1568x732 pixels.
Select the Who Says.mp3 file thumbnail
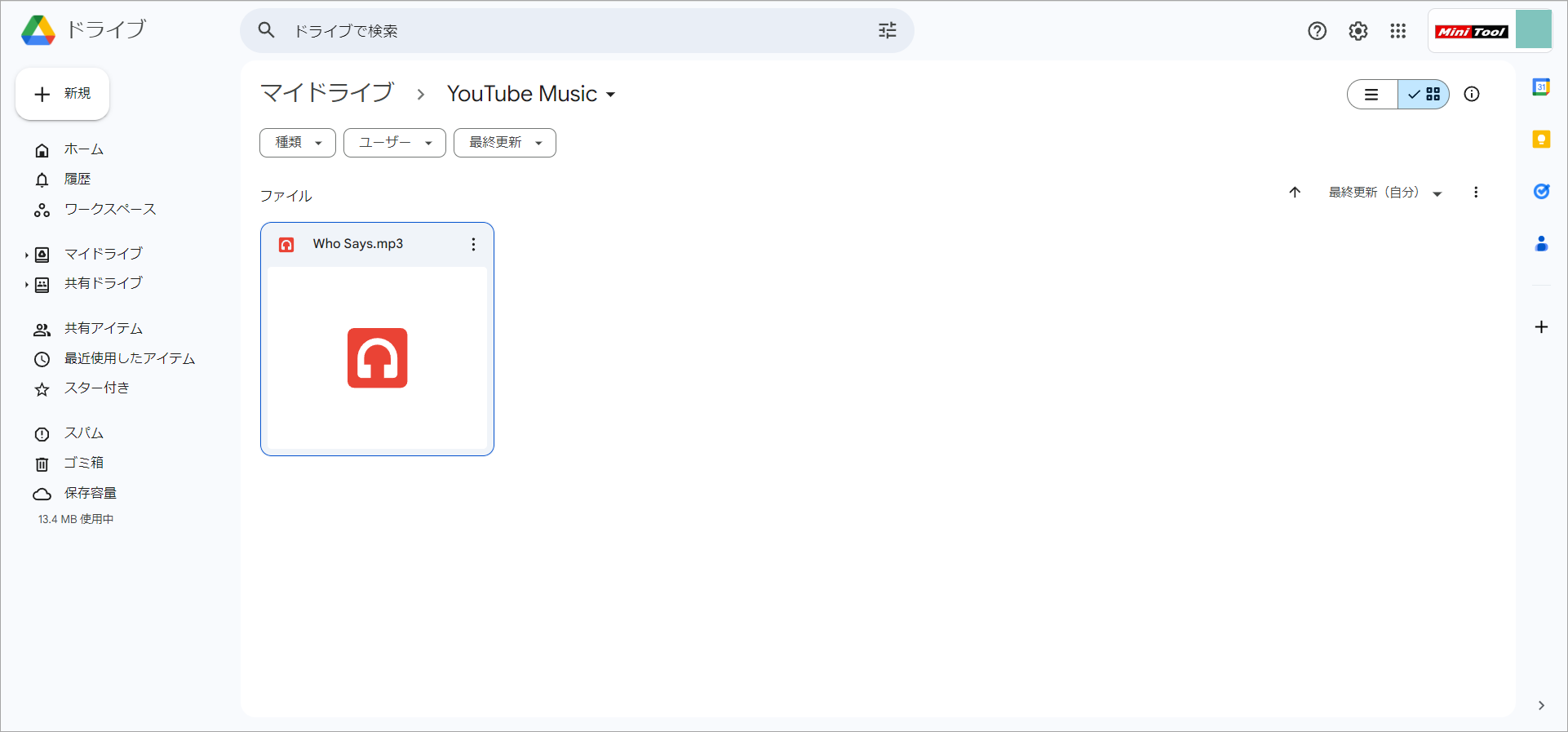click(377, 357)
